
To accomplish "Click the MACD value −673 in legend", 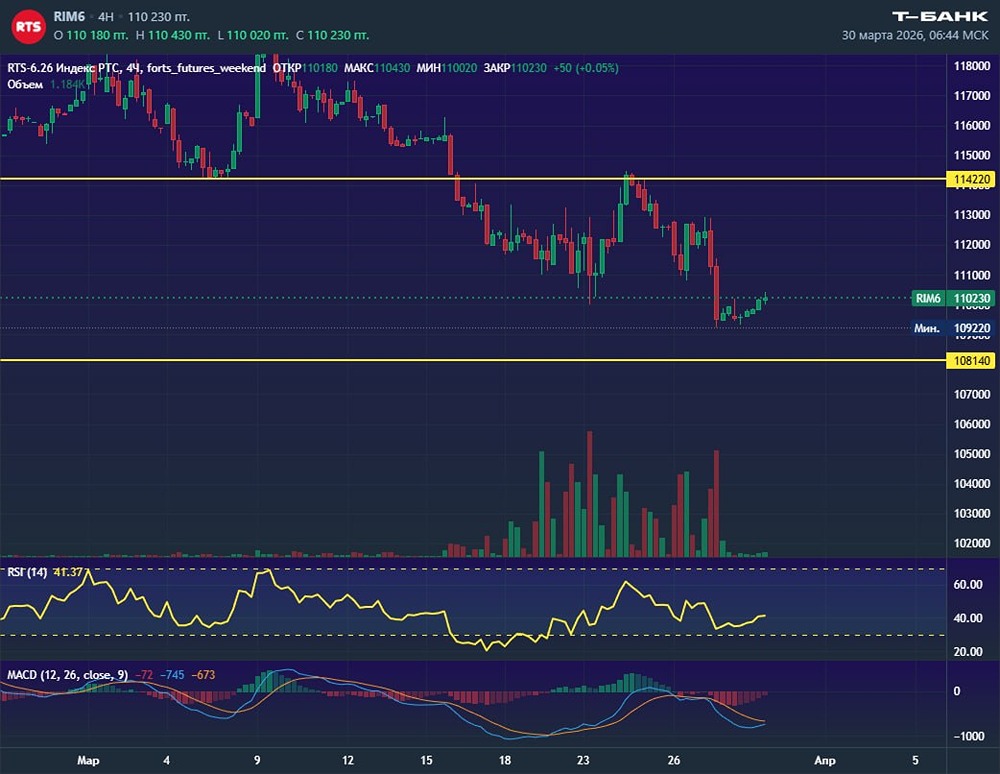I will (x=203, y=675).
